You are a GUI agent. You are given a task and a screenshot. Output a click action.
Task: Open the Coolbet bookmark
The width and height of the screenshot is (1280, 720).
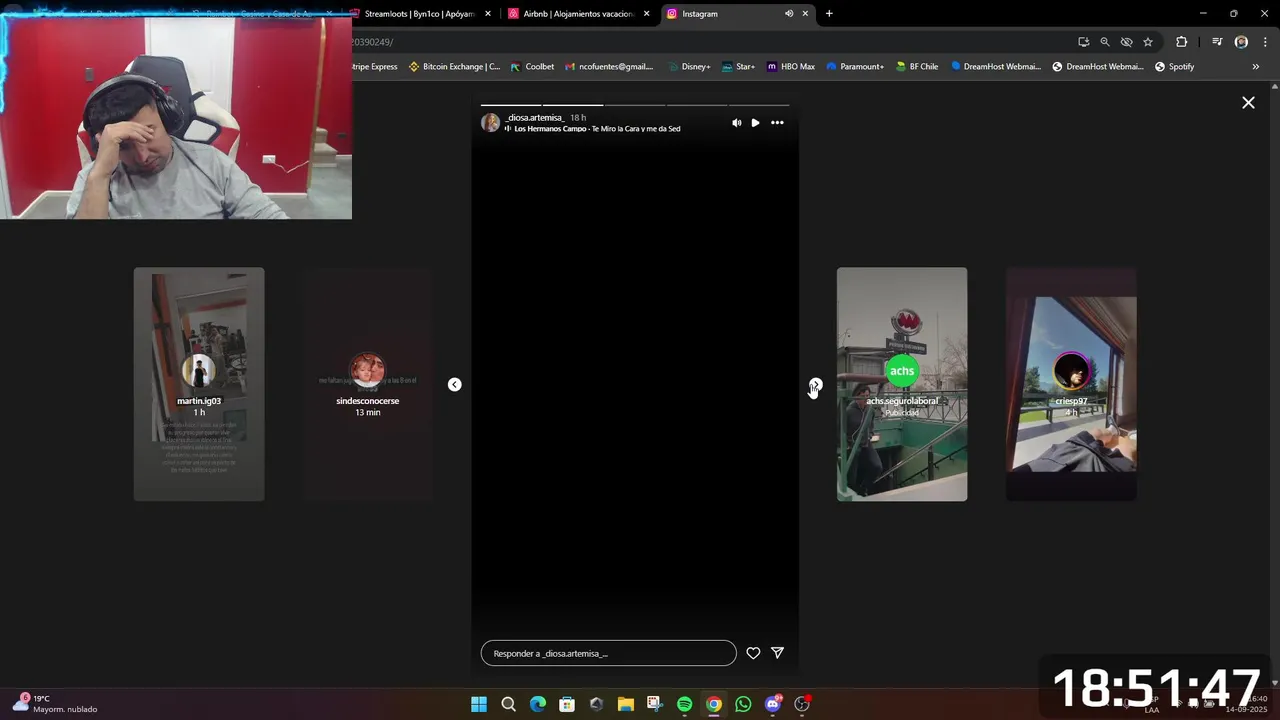point(532,67)
